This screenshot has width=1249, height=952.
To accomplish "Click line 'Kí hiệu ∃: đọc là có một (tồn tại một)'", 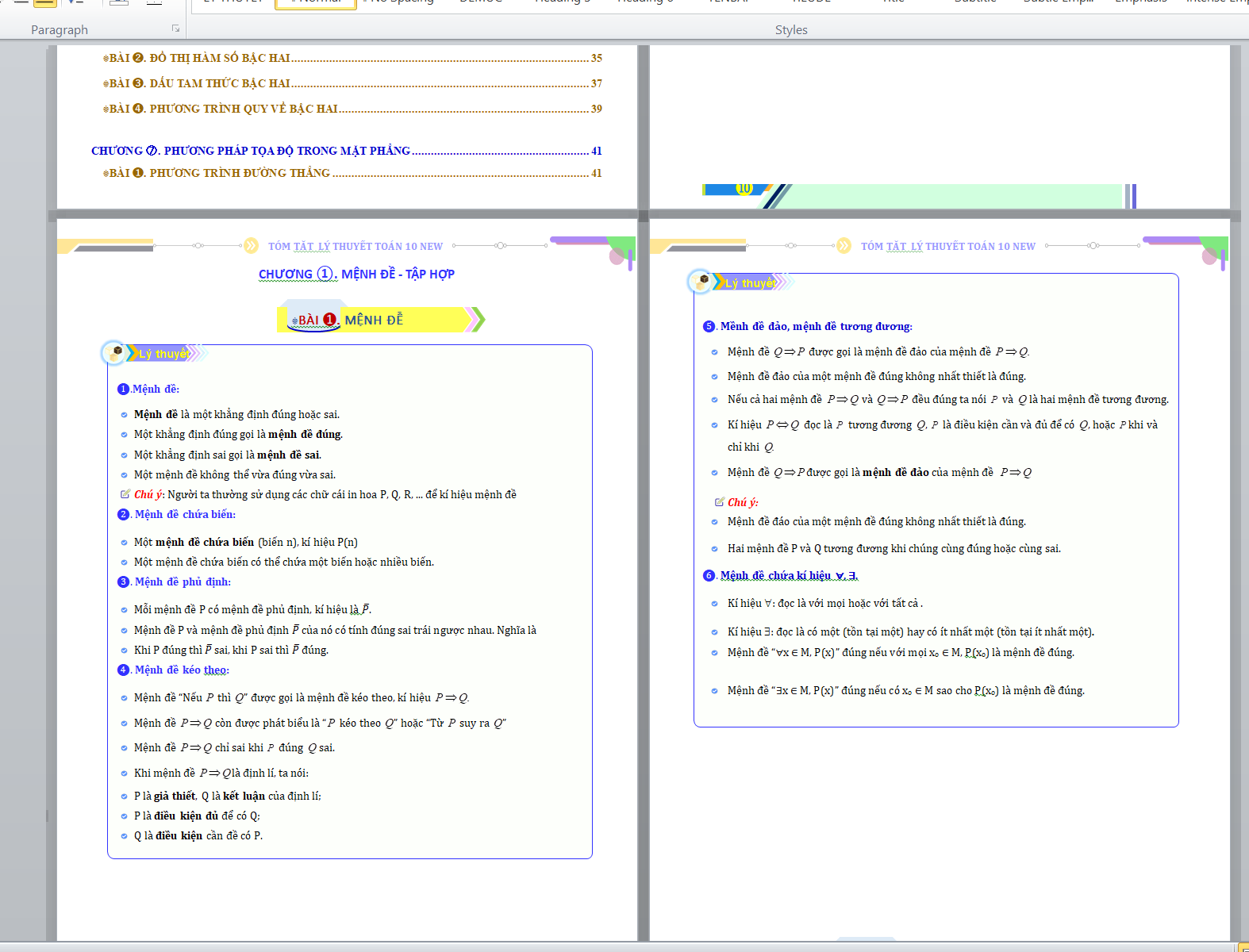I will point(911,631).
